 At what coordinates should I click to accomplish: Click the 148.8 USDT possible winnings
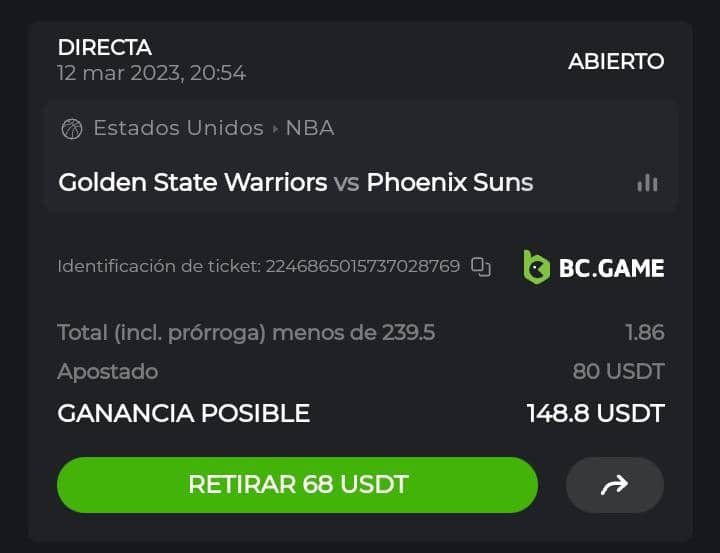(595, 413)
